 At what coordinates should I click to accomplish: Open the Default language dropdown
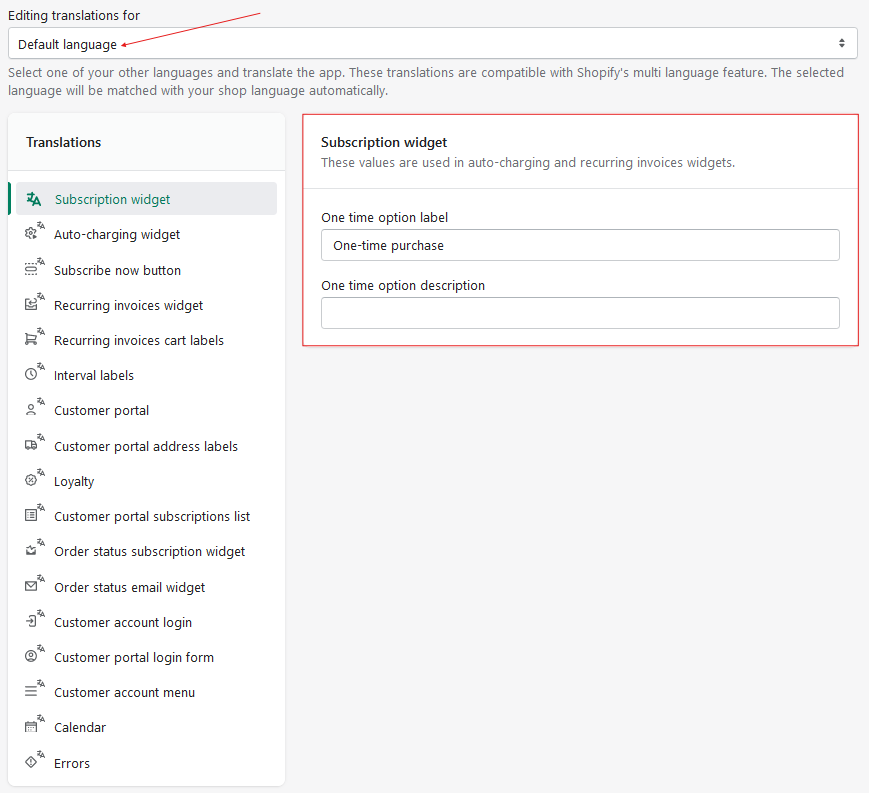pyautogui.click(x=432, y=43)
